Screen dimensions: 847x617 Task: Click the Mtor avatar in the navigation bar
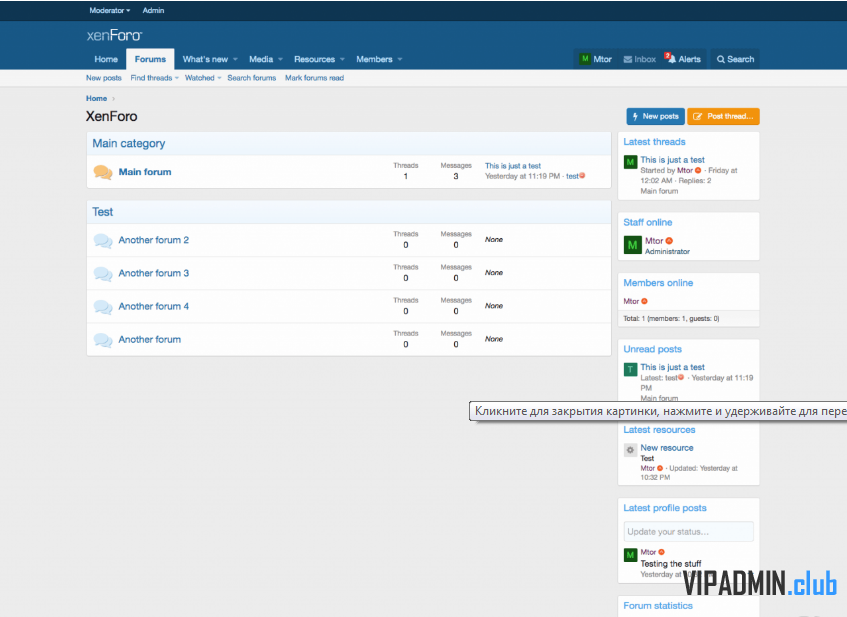584,59
